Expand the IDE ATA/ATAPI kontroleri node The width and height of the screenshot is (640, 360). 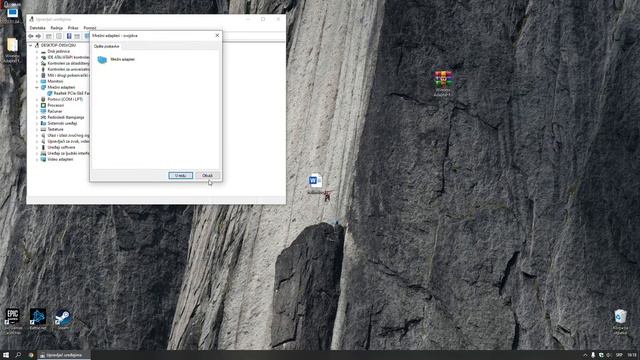(x=37, y=58)
